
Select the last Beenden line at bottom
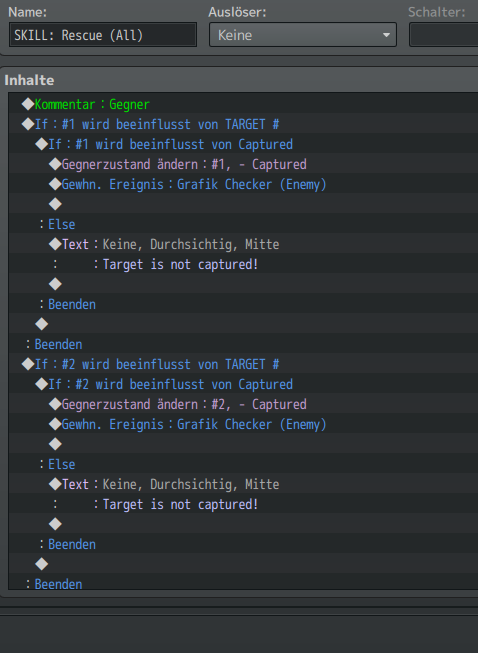coord(243,581)
